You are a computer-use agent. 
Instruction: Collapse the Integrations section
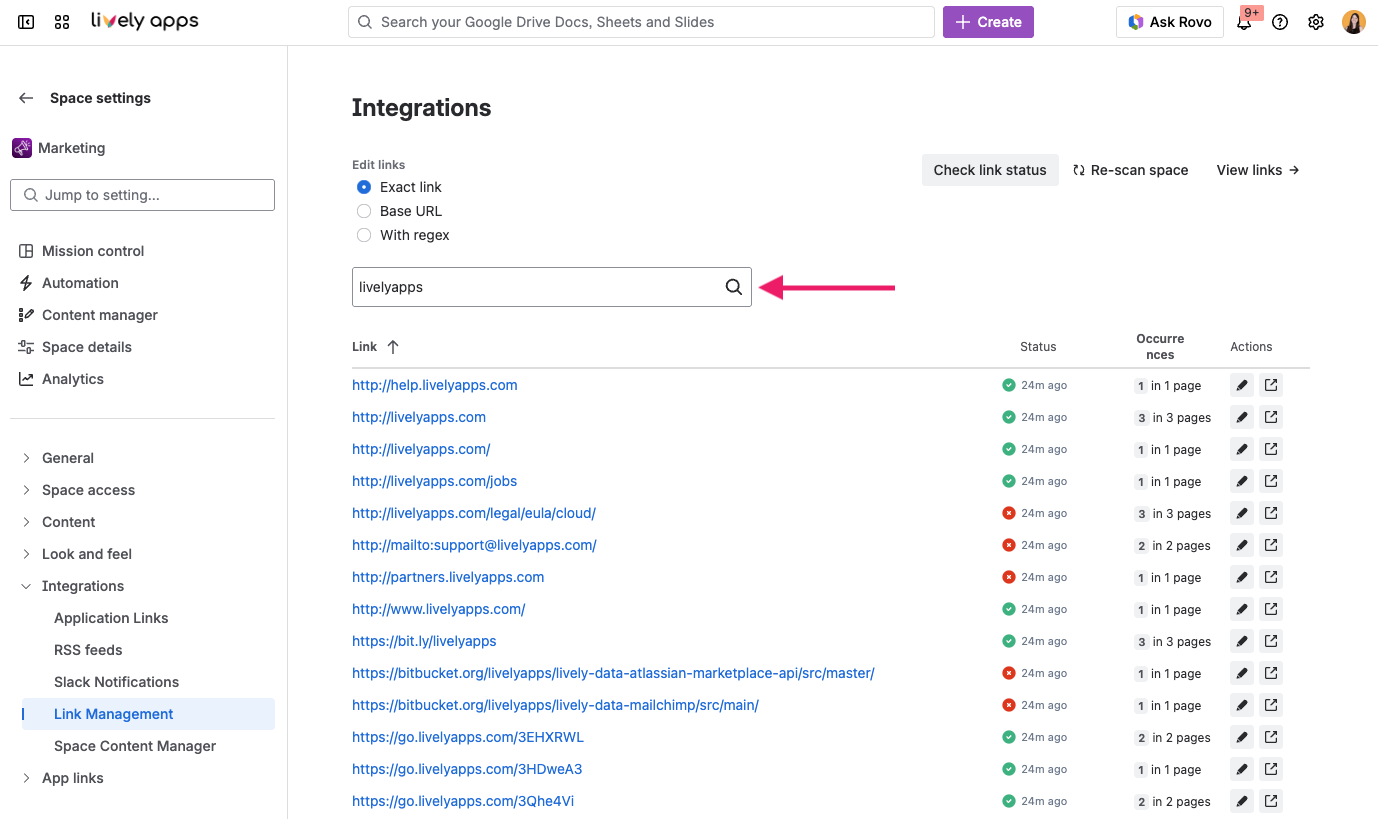(84, 585)
